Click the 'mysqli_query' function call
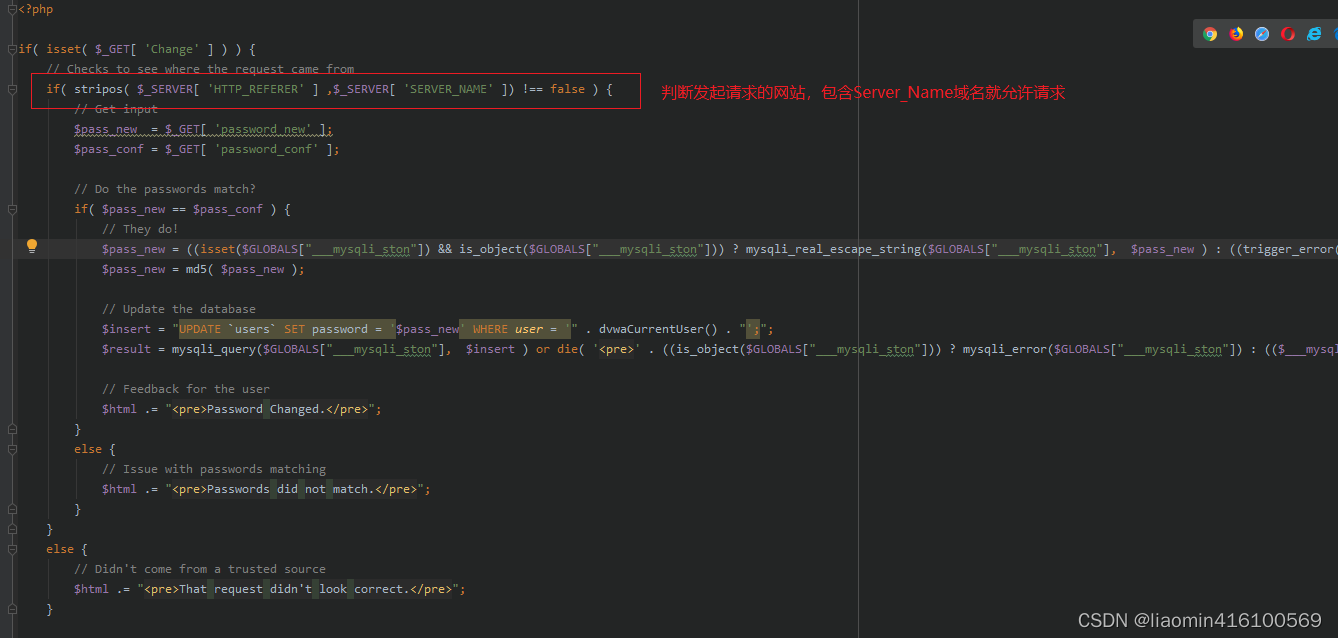Viewport: 1338px width, 638px height. (214, 349)
